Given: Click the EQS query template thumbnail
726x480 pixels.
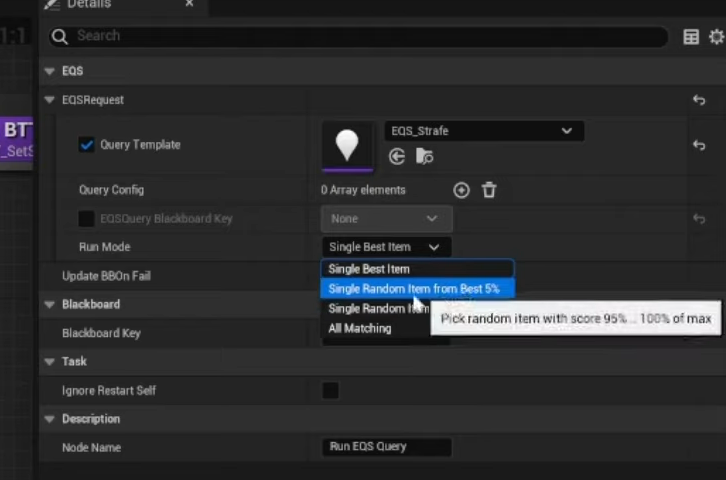Looking at the screenshot, I should coord(346,145).
